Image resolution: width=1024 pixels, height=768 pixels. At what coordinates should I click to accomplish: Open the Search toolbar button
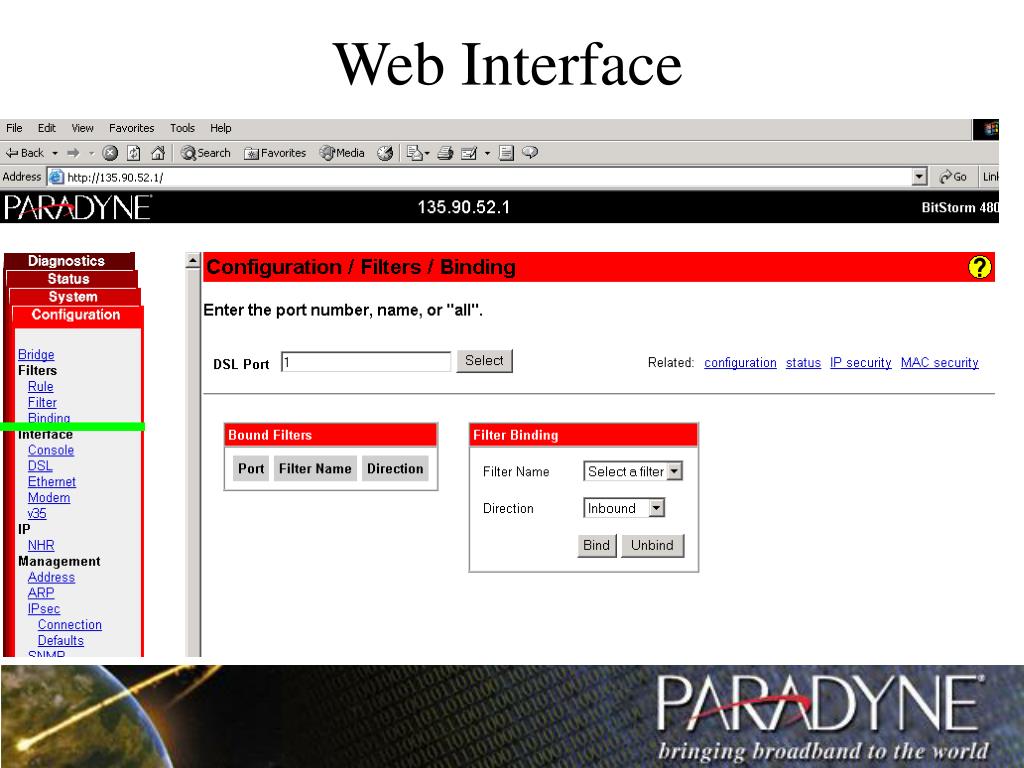[x=206, y=153]
